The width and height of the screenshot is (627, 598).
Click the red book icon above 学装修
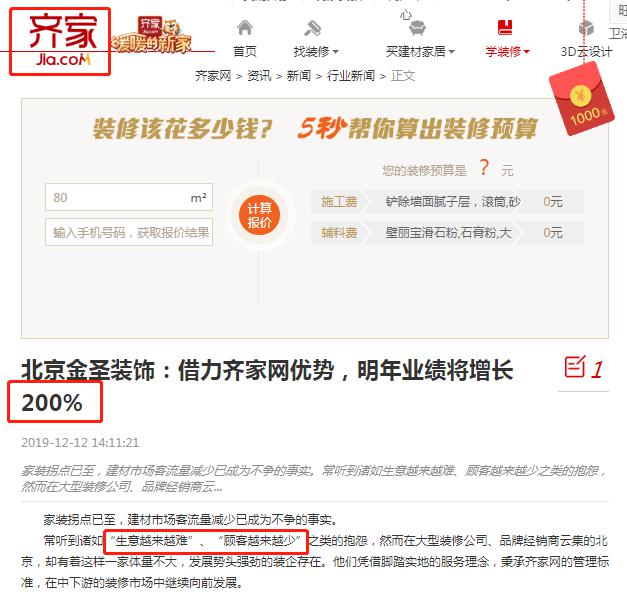[505, 28]
